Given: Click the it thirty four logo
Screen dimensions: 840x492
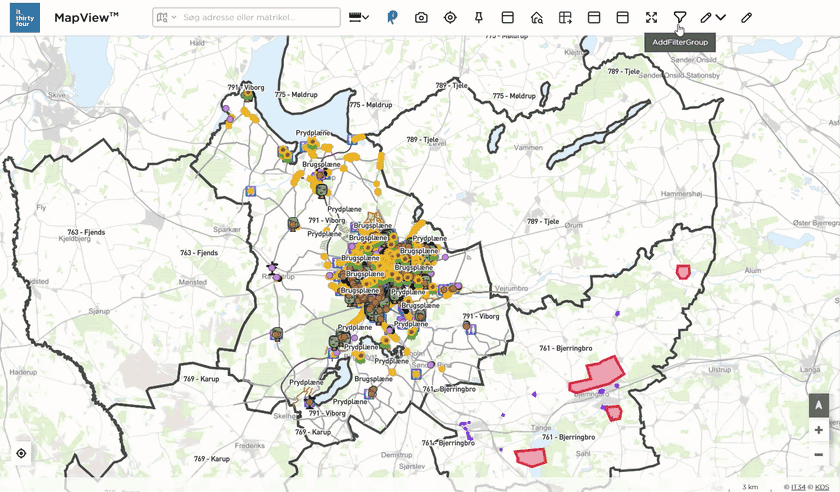Looking at the screenshot, I should click(x=25, y=18).
